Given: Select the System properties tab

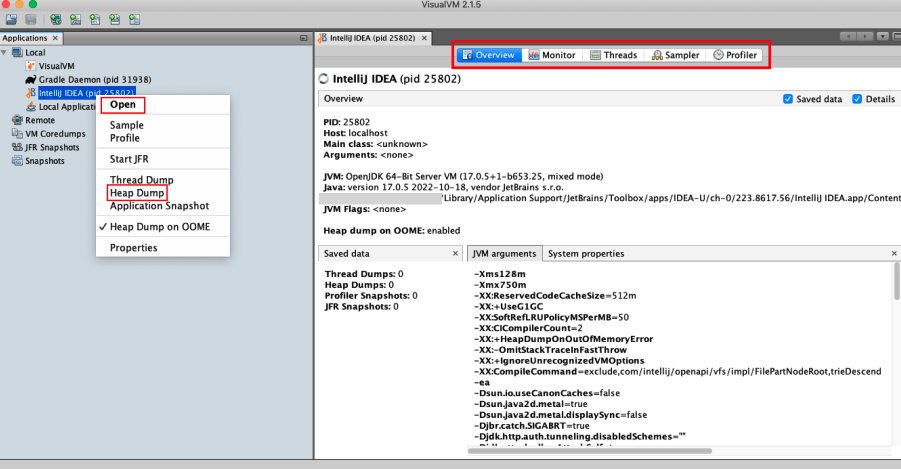Looking at the screenshot, I should (586, 253).
